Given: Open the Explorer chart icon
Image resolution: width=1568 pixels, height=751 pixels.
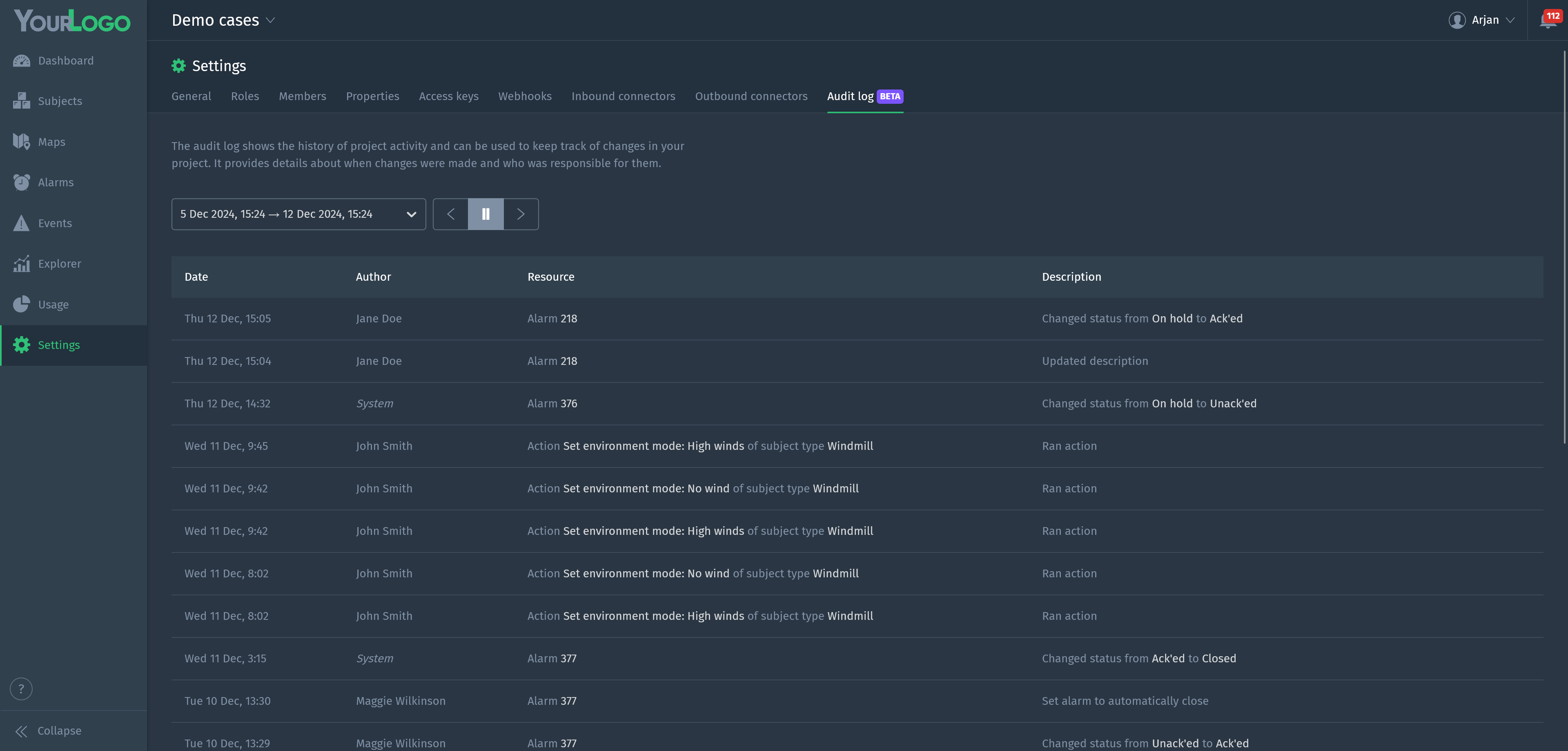Looking at the screenshot, I should (x=21, y=264).
